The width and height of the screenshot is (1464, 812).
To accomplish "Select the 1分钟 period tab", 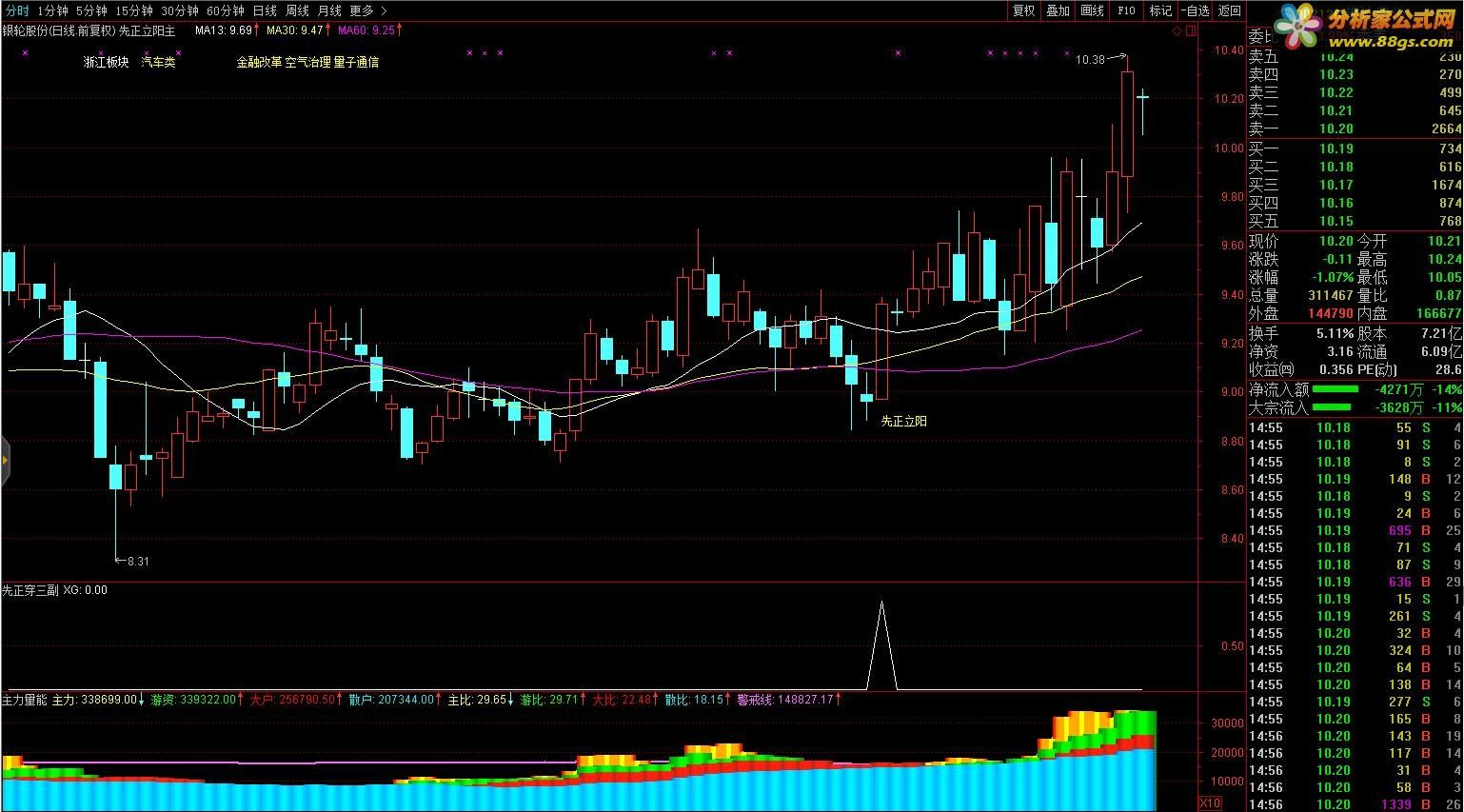I will coord(52,10).
